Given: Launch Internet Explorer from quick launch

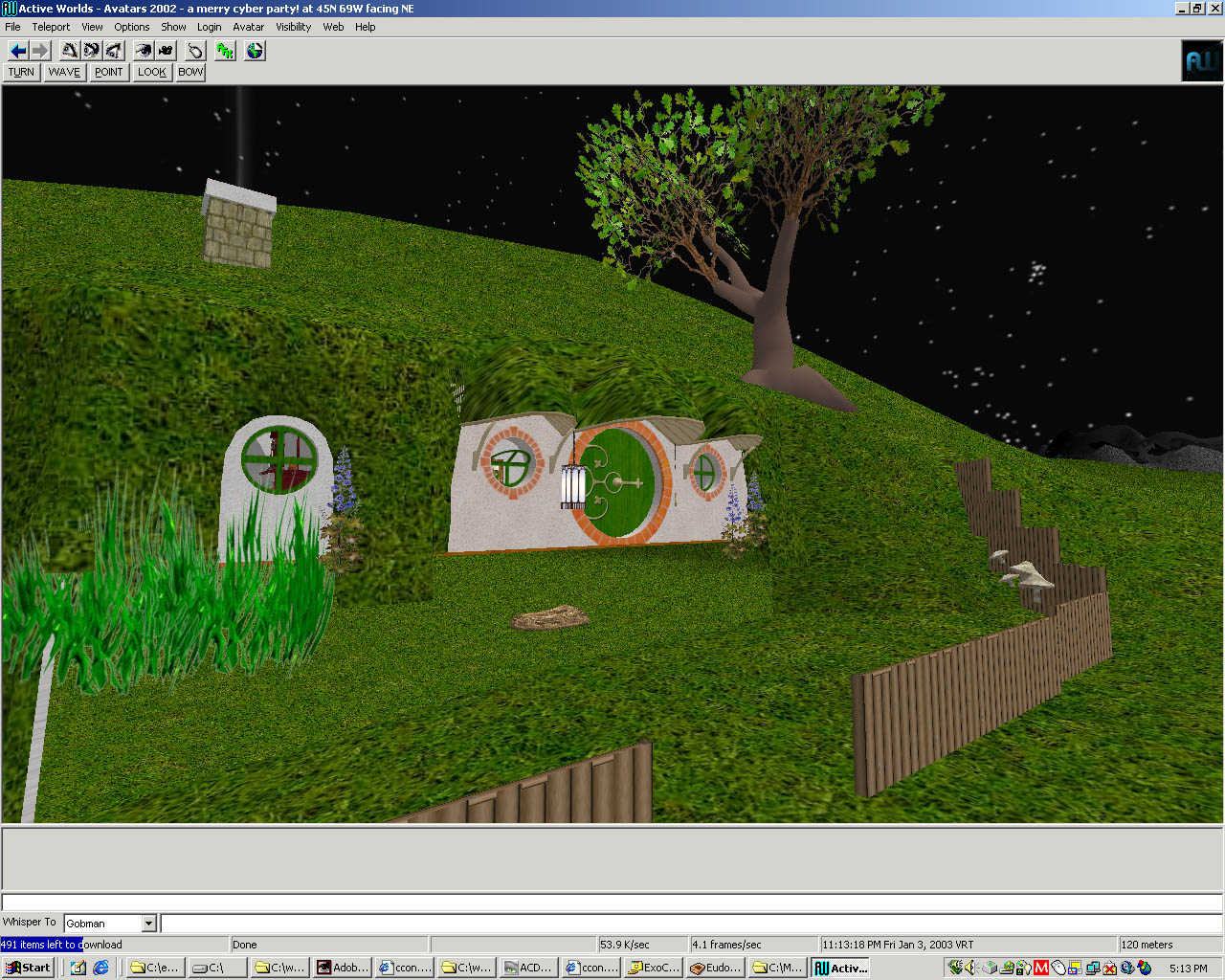Looking at the screenshot, I should tap(100, 968).
